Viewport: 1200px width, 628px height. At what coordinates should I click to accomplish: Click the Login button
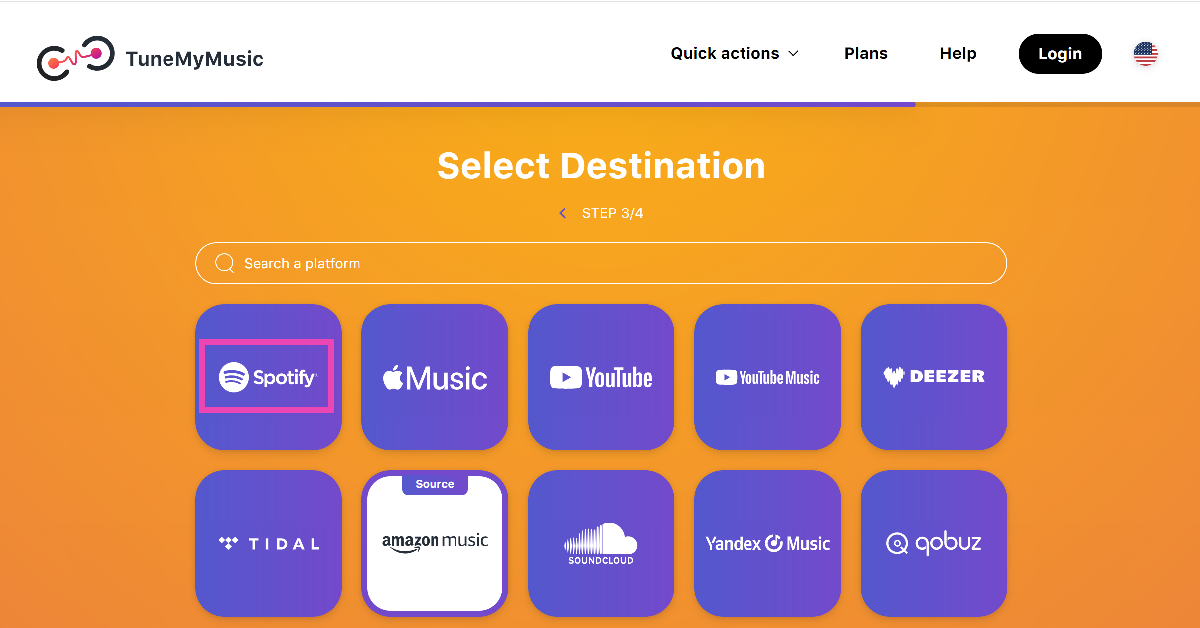[x=1060, y=54]
